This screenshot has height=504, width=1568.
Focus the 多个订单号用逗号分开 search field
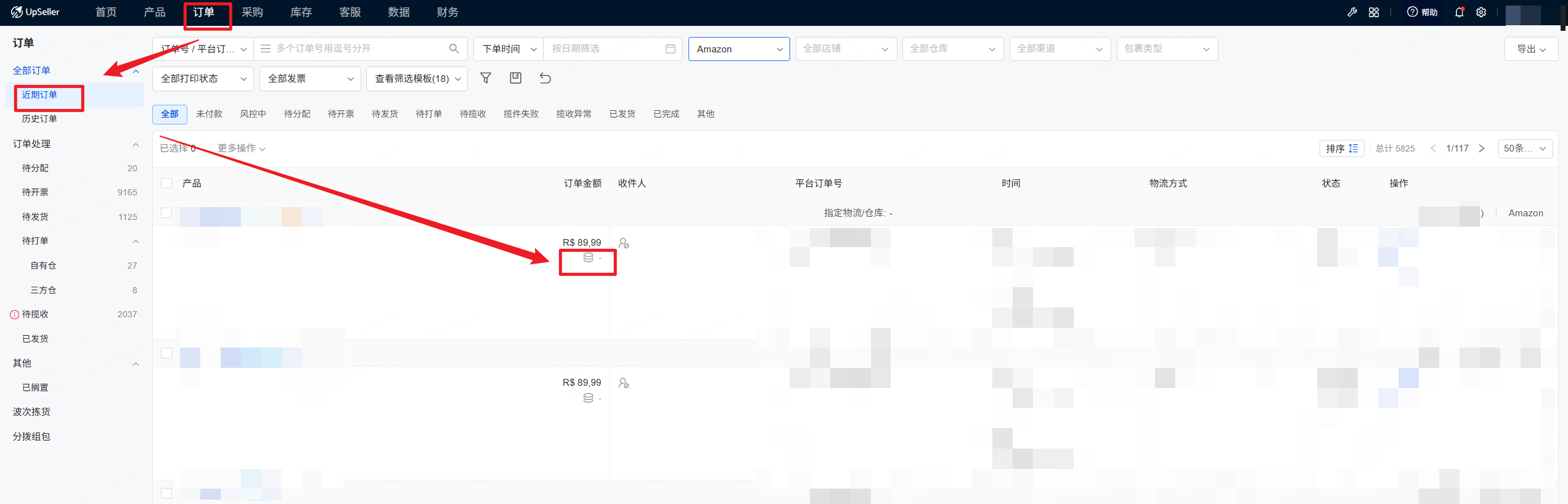[x=361, y=49]
